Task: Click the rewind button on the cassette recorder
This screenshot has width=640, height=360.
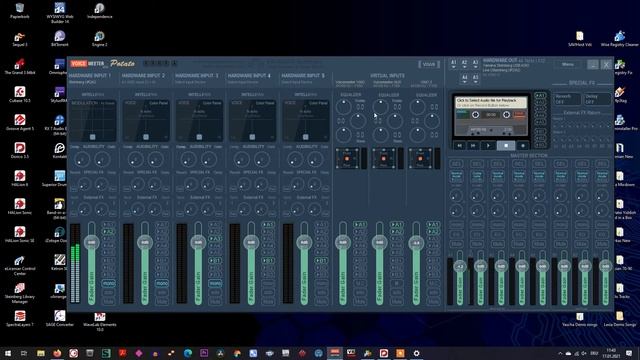Action: click(460, 145)
